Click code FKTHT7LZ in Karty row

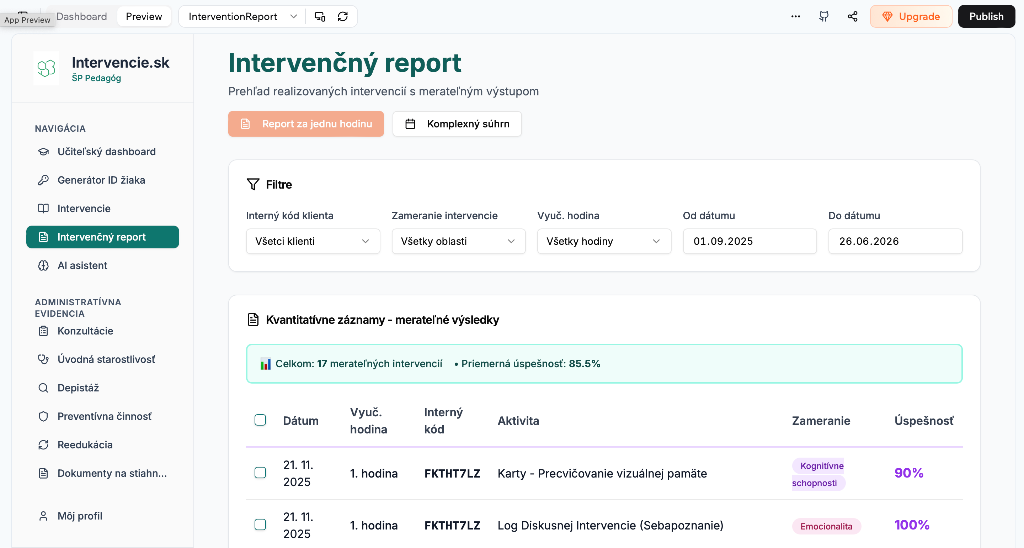coord(452,474)
